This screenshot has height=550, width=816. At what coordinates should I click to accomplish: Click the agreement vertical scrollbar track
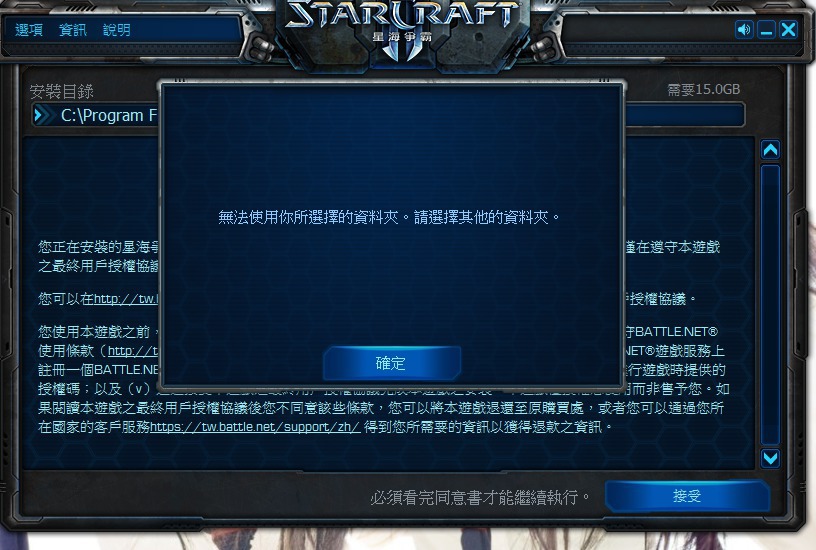coord(770,304)
